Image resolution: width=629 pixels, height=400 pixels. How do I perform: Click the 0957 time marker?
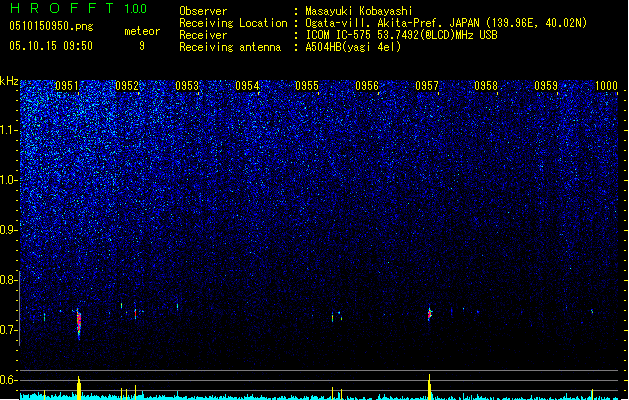(427, 86)
